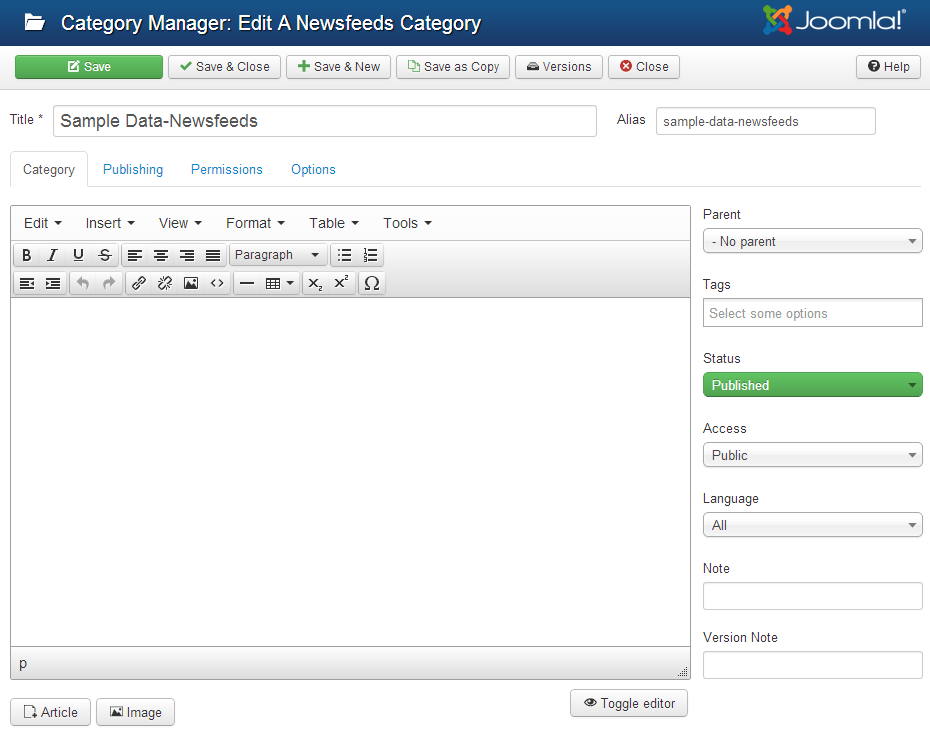Insert a numbered list
Image resolution: width=930 pixels, height=735 pixels.
point(370,255)
